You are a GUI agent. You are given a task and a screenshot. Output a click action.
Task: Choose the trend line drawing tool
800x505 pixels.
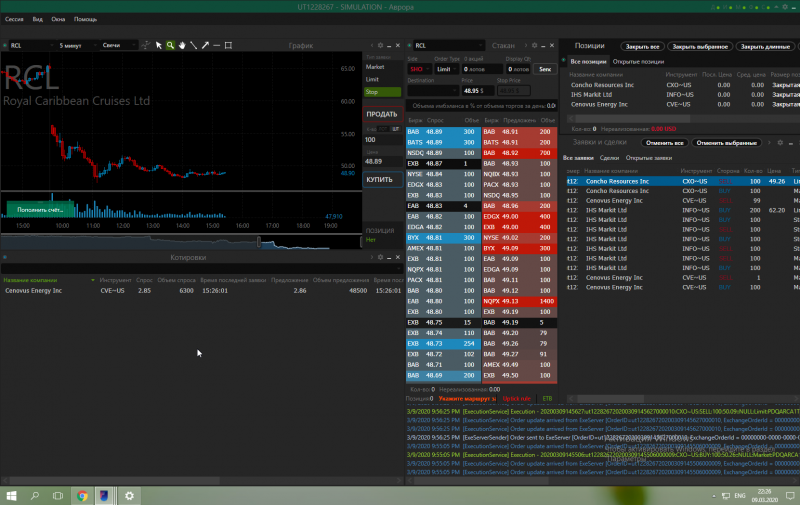[x=193, y=45]
